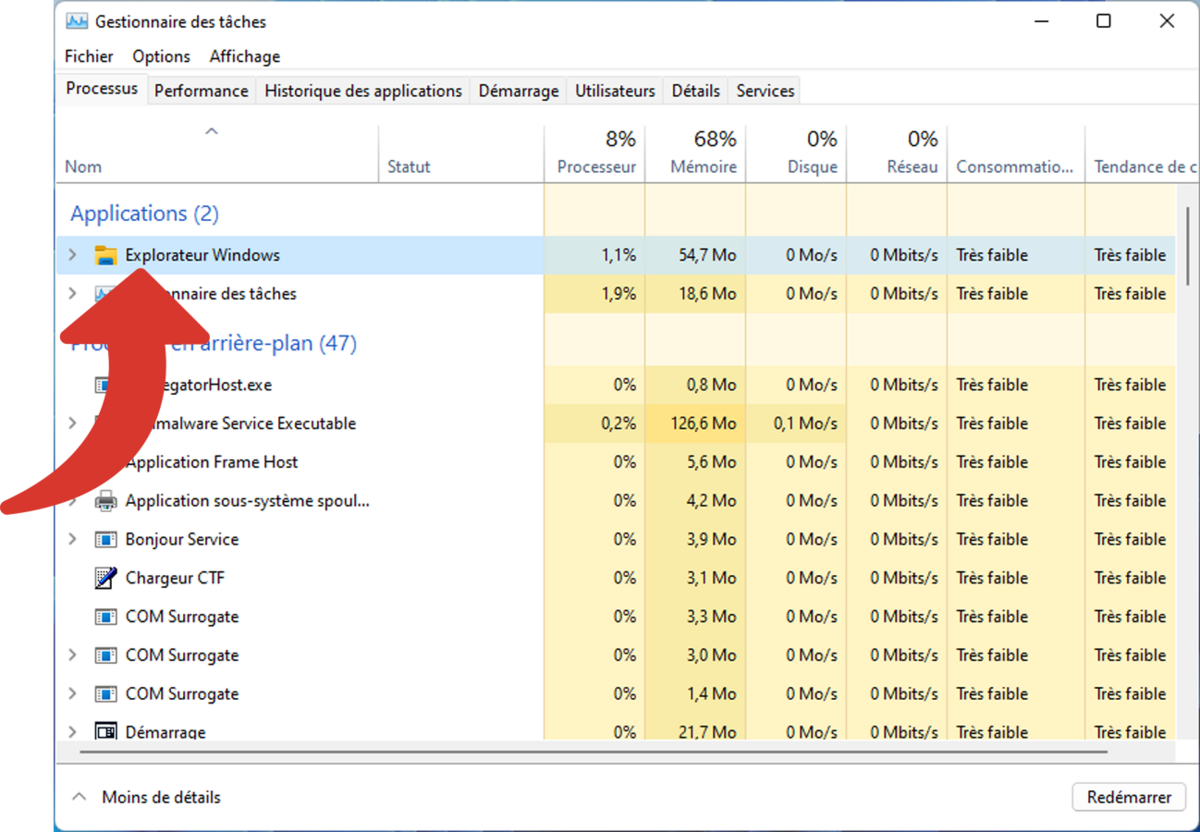Viewport: 1200px width, 832px height.
Task: Switch to the Utilisateurs tab
Action: tap(615, 91)
